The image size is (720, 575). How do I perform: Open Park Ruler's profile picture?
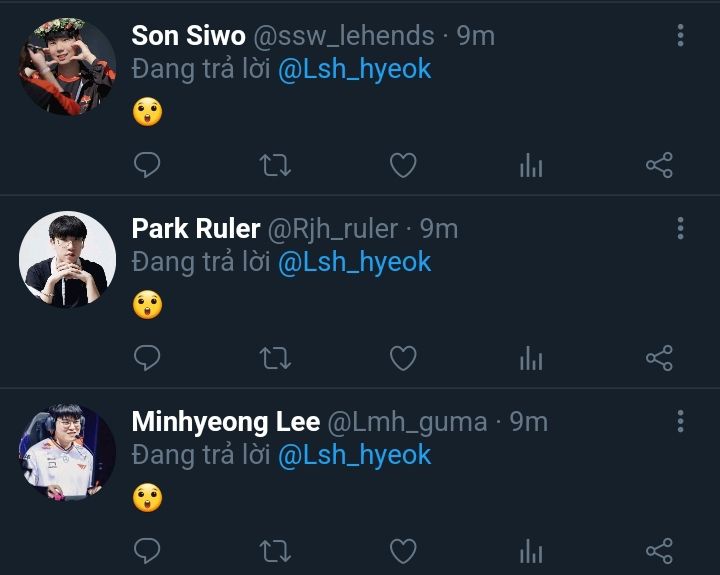[67, 259]
